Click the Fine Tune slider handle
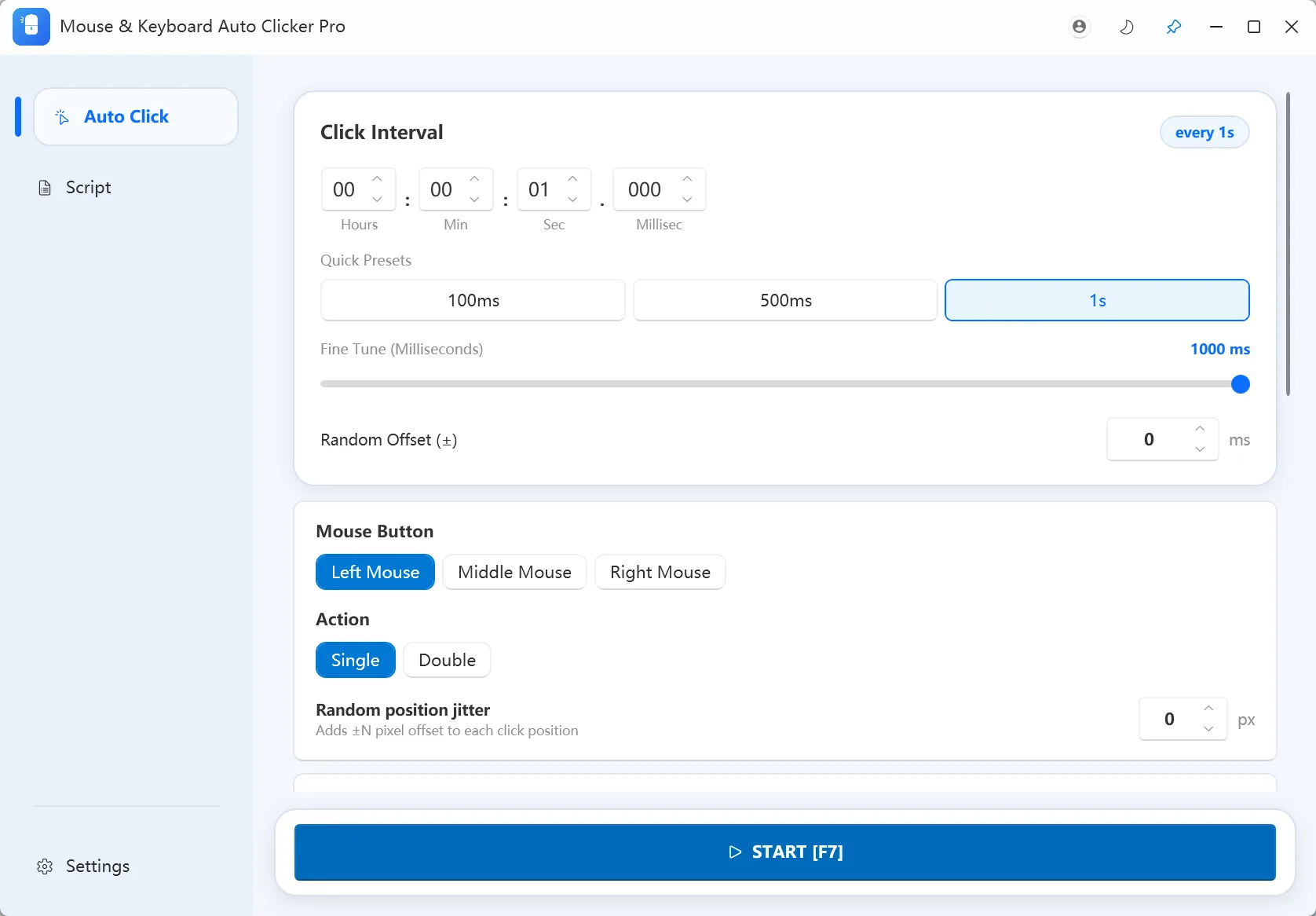Image resolution: width=1316 pixels, height=916 pixels. click(1241, 384)
